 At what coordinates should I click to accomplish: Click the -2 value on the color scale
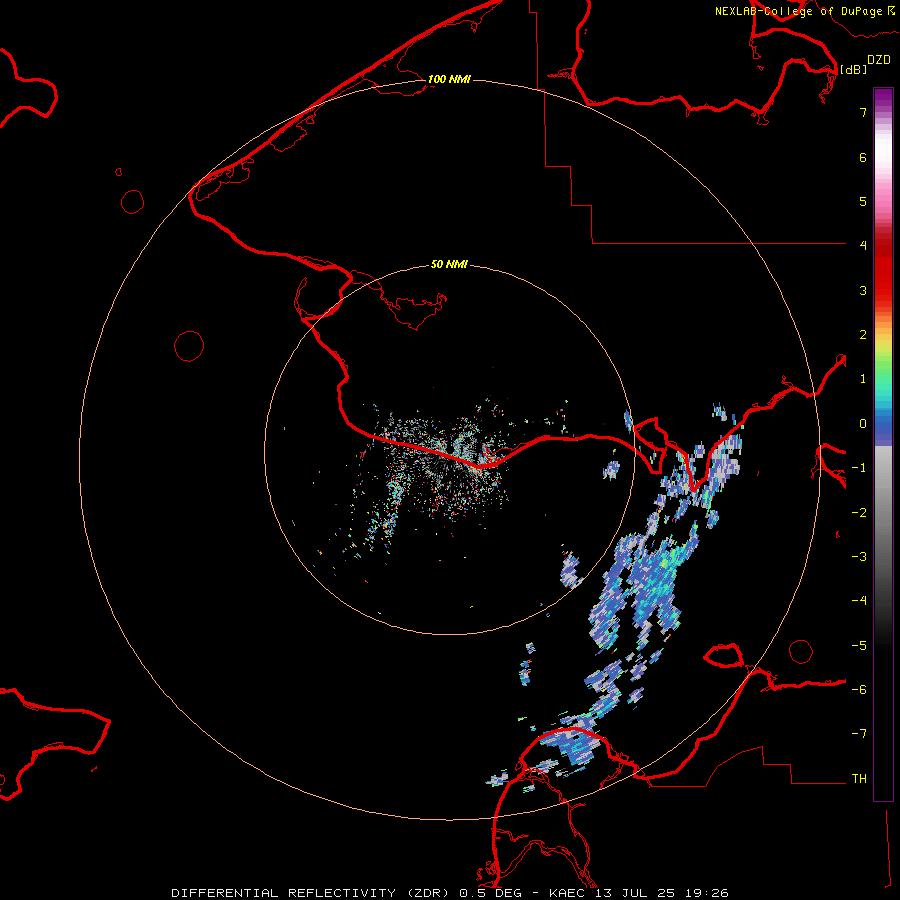859,513
